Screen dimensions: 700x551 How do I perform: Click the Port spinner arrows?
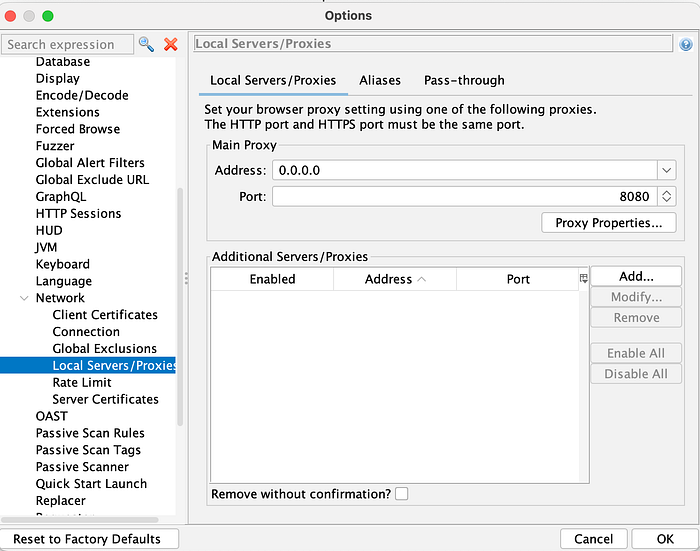click(667, 196)
